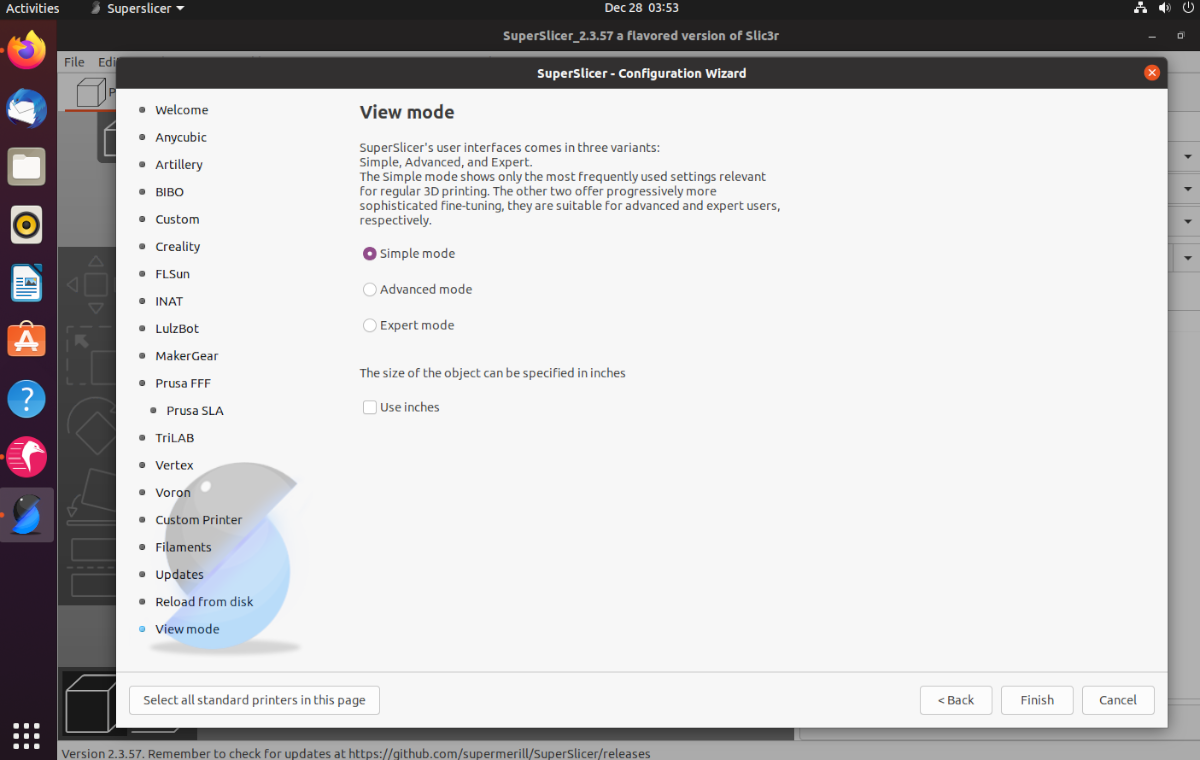Screen dimensions: 1200x760
Task: Open the FLSun printers page
Action: (172, 274)
